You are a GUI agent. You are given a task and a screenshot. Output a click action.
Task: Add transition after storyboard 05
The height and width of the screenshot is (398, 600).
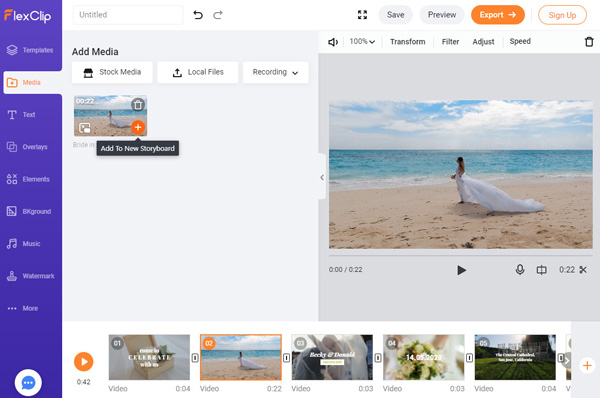[x=561, y=358]
